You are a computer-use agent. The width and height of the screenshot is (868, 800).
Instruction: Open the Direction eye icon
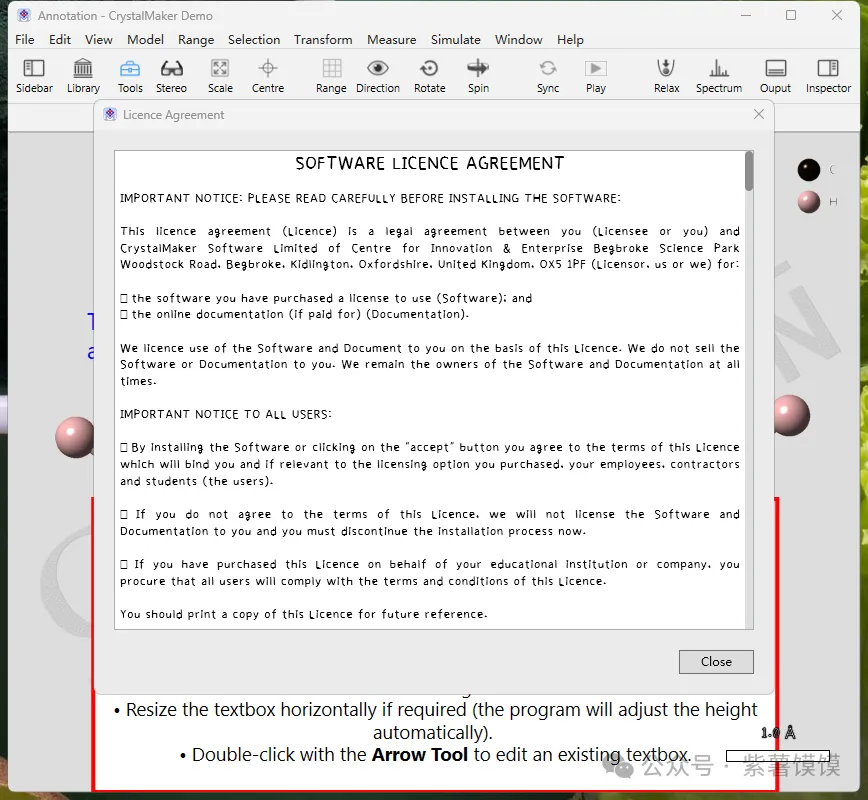click(378, 69)
